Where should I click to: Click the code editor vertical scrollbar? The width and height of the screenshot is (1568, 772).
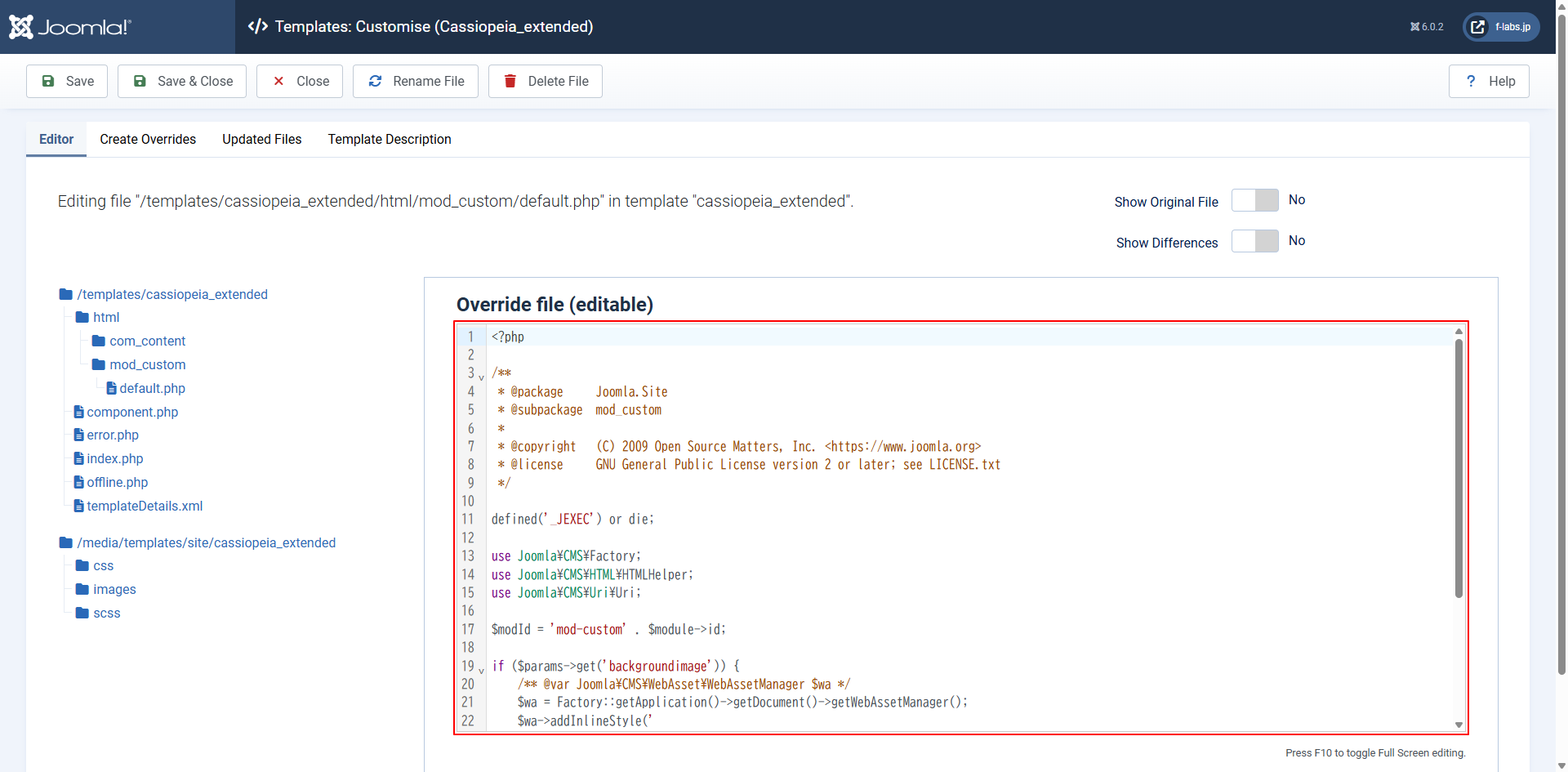1459,467
